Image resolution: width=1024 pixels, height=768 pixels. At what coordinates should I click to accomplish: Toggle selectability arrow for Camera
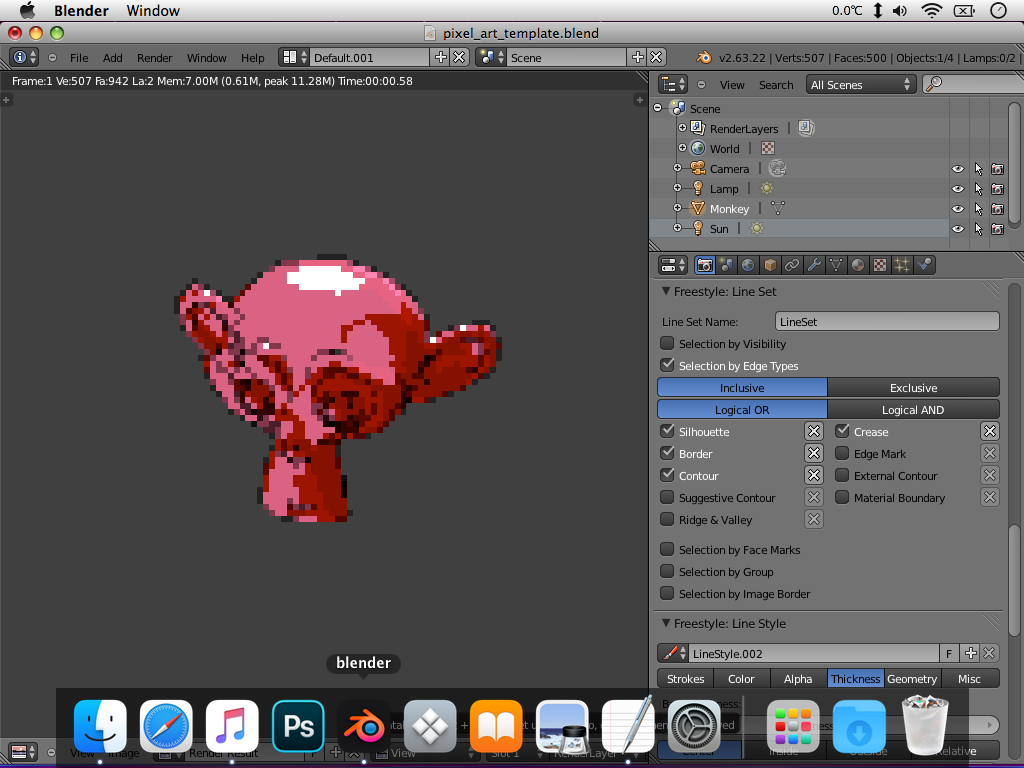click(978, 169)
